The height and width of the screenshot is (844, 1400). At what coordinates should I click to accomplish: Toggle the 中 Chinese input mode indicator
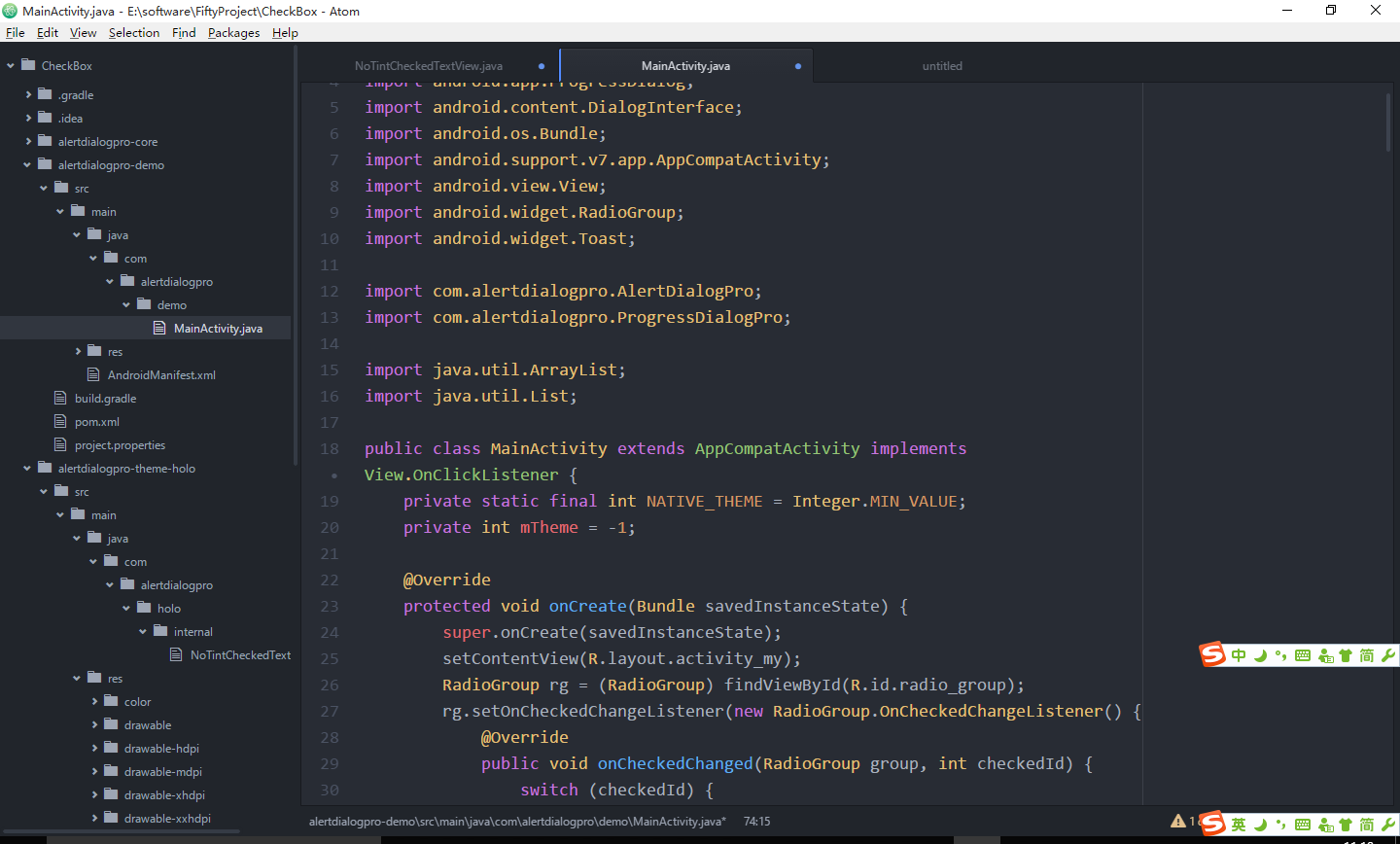(x=1239, y=655)
